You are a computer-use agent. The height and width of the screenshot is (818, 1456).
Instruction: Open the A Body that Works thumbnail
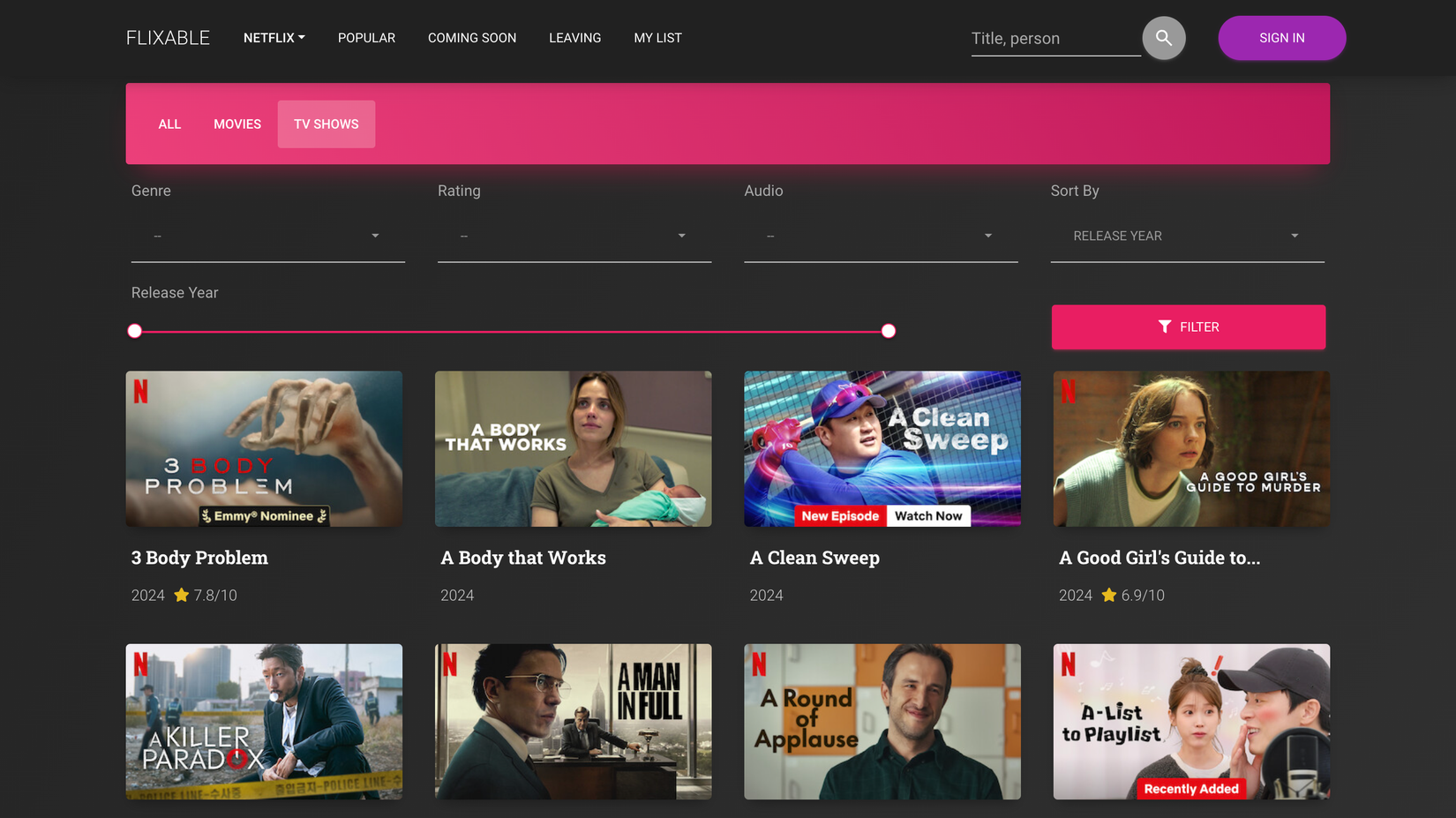click(574, 449)
